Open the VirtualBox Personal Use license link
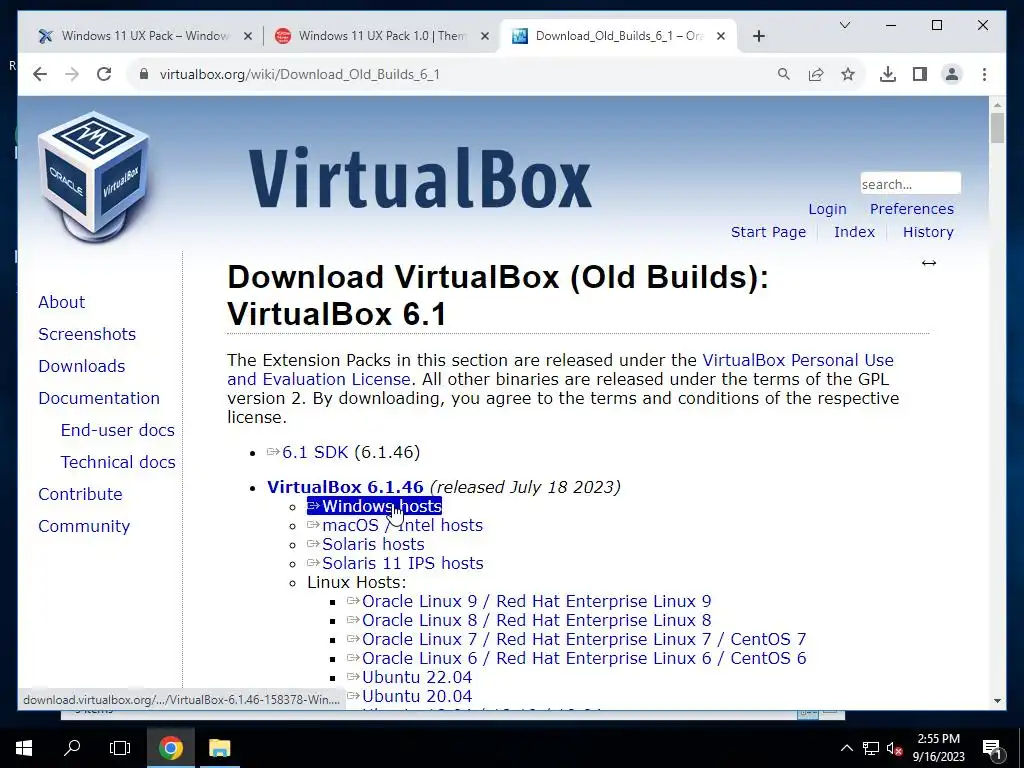The height and width of the screenshot is (768, 1024). point(798,360)
